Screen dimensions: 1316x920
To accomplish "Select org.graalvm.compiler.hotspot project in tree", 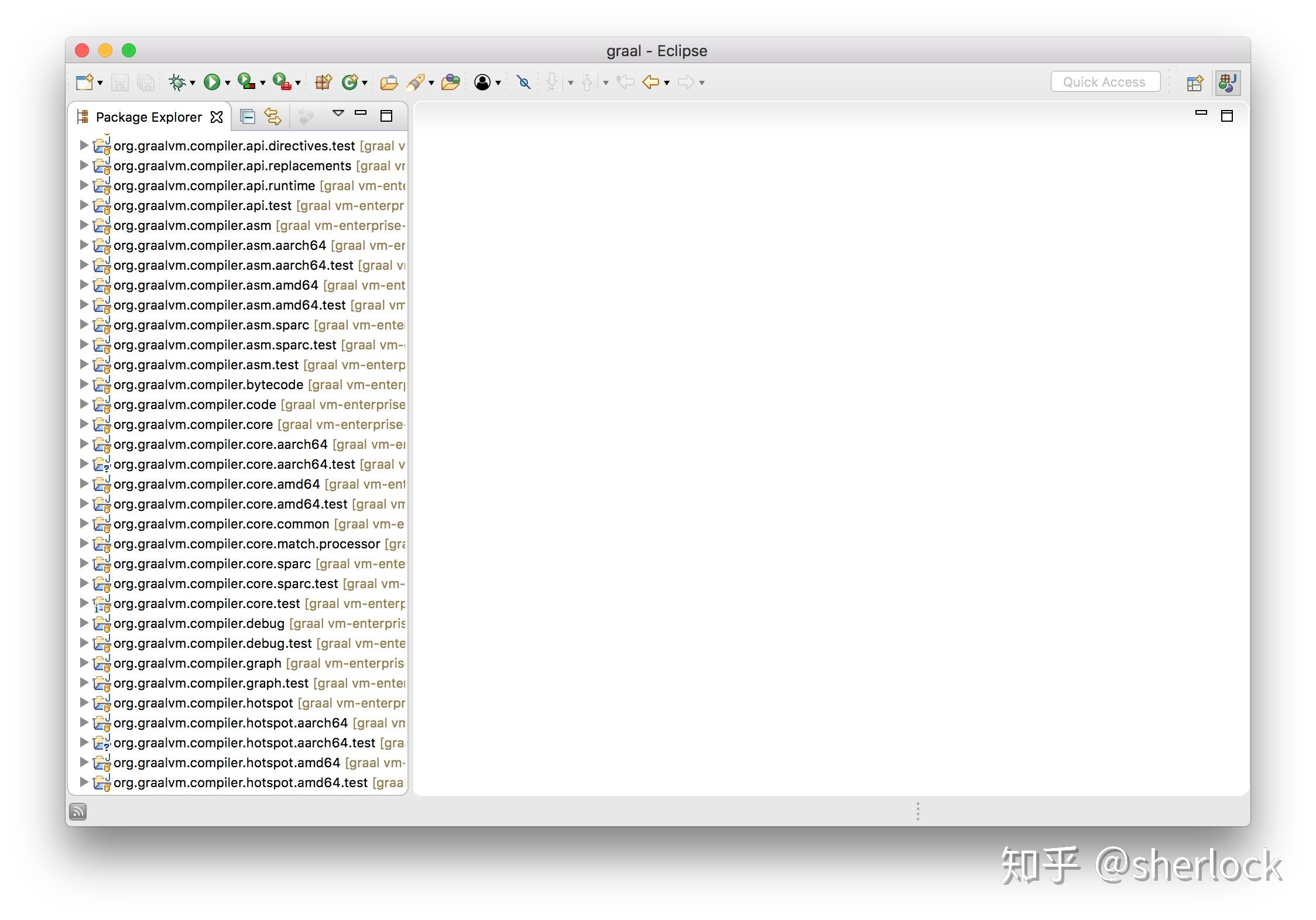I will point(203,703).
